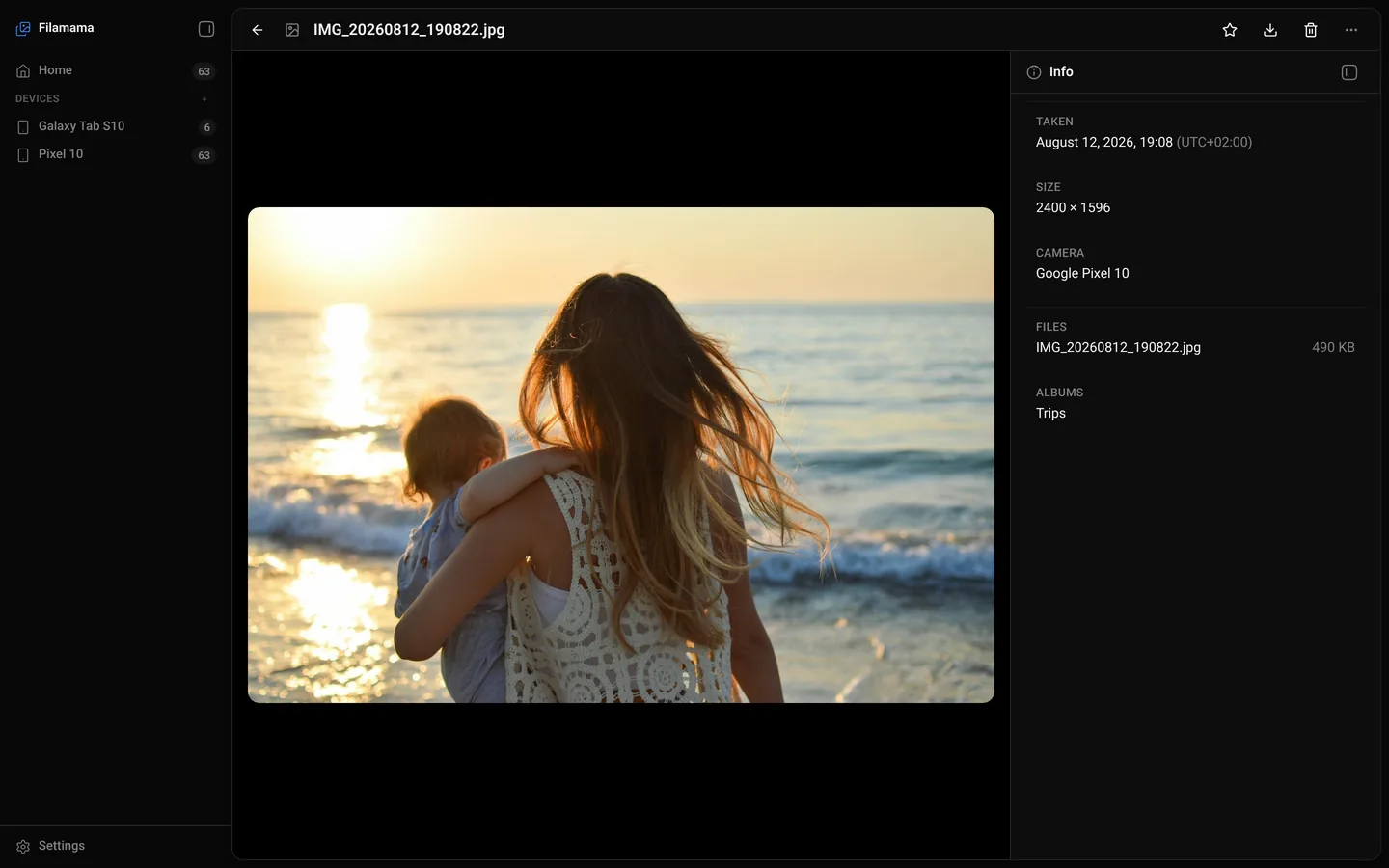Click the image file type icon
The width and height of the screenshot is (1389, 868).
click(x=292, y=30)
